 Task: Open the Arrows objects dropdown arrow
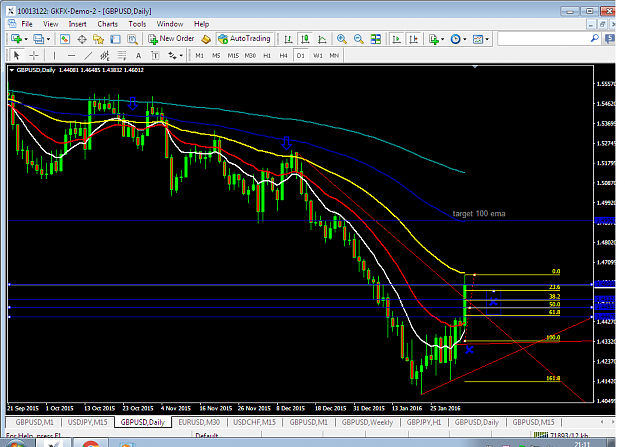pyautogui.click(x=181, y=55)
